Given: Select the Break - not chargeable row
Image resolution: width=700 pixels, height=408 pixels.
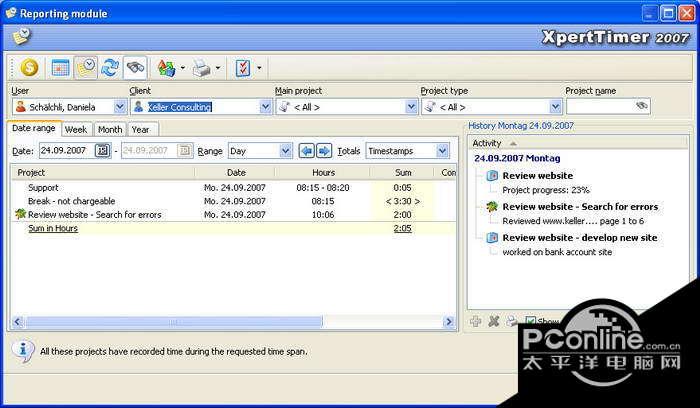Looking at the screenshot, I should (x=233, y=201).
